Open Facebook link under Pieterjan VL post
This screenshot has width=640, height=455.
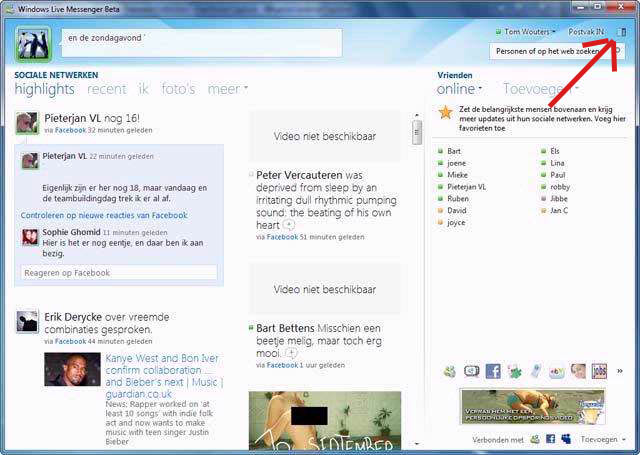tap(70, 130)
